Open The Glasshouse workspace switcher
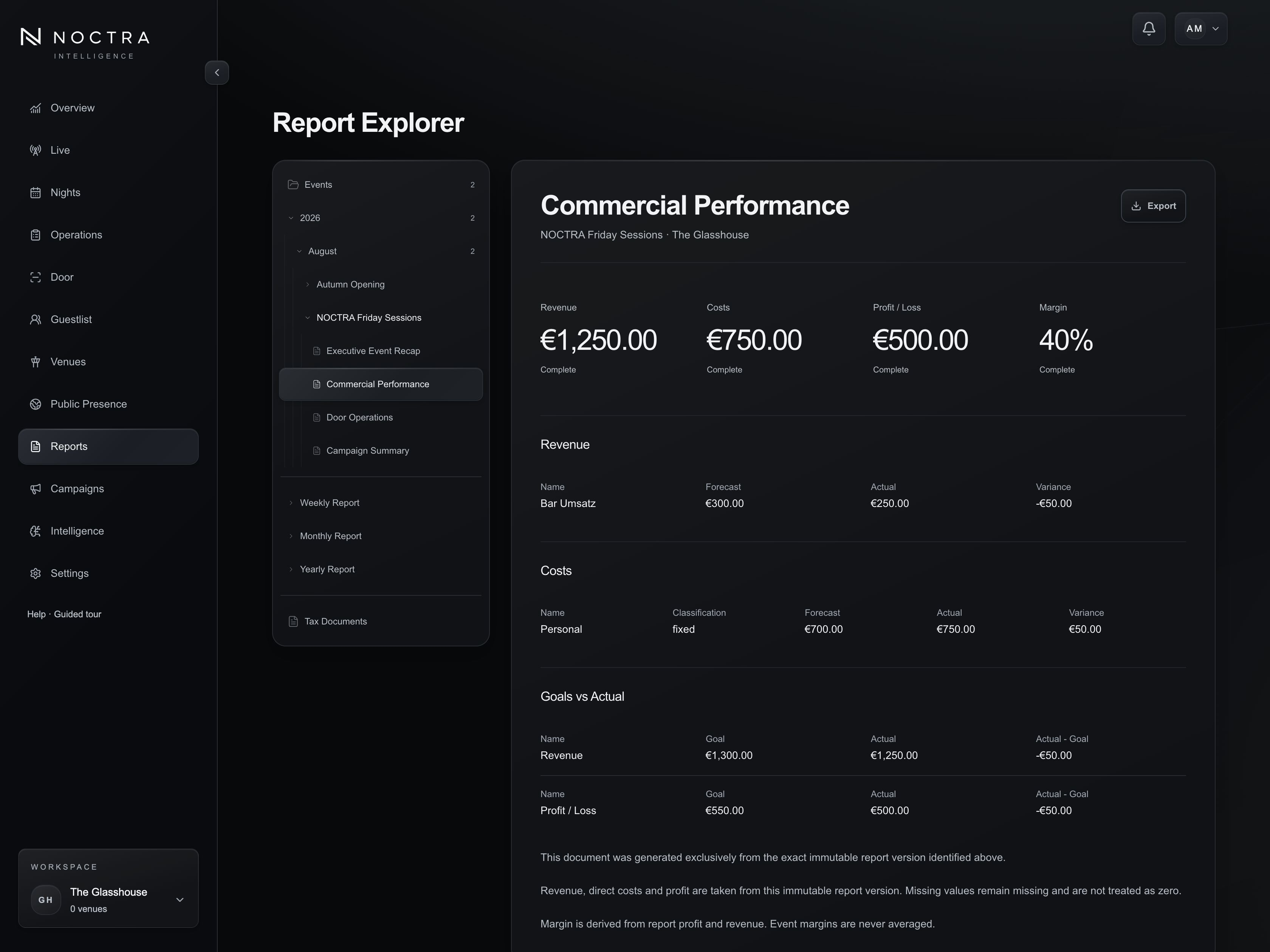Screen dimensions: 1270x952 [108, 900]
